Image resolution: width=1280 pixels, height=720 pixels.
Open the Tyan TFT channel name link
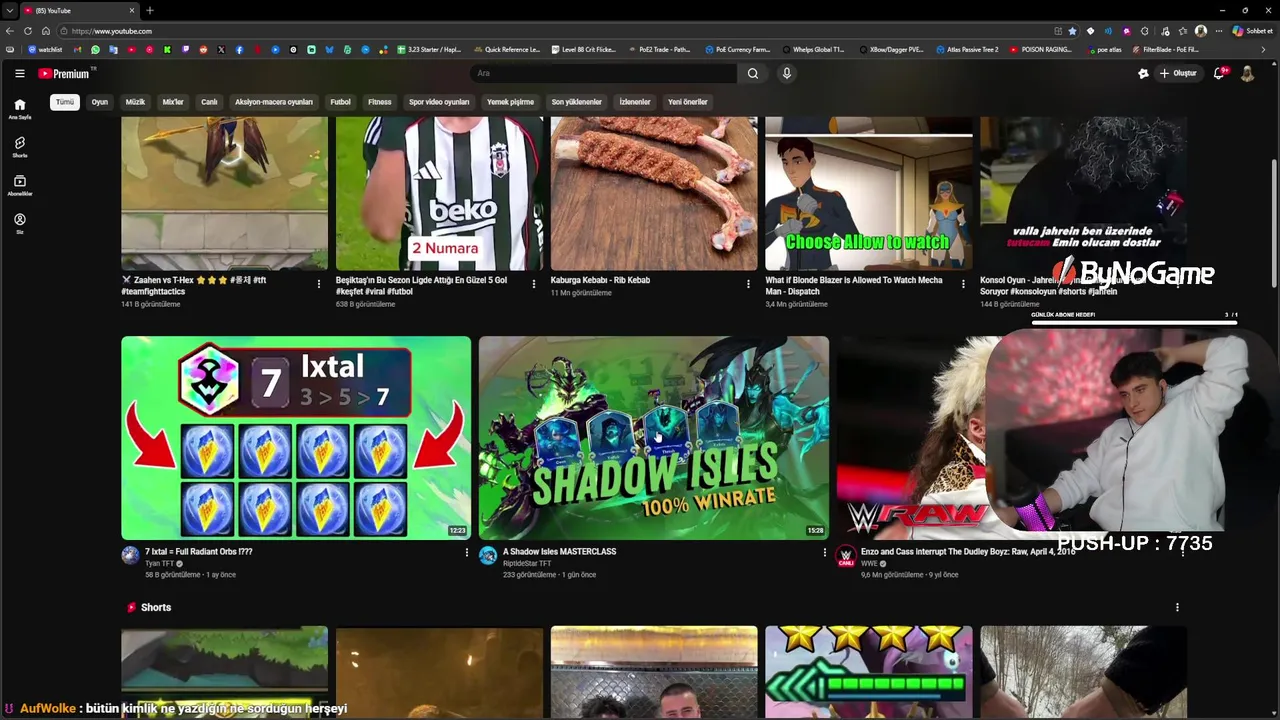click(x=159, y=564)
